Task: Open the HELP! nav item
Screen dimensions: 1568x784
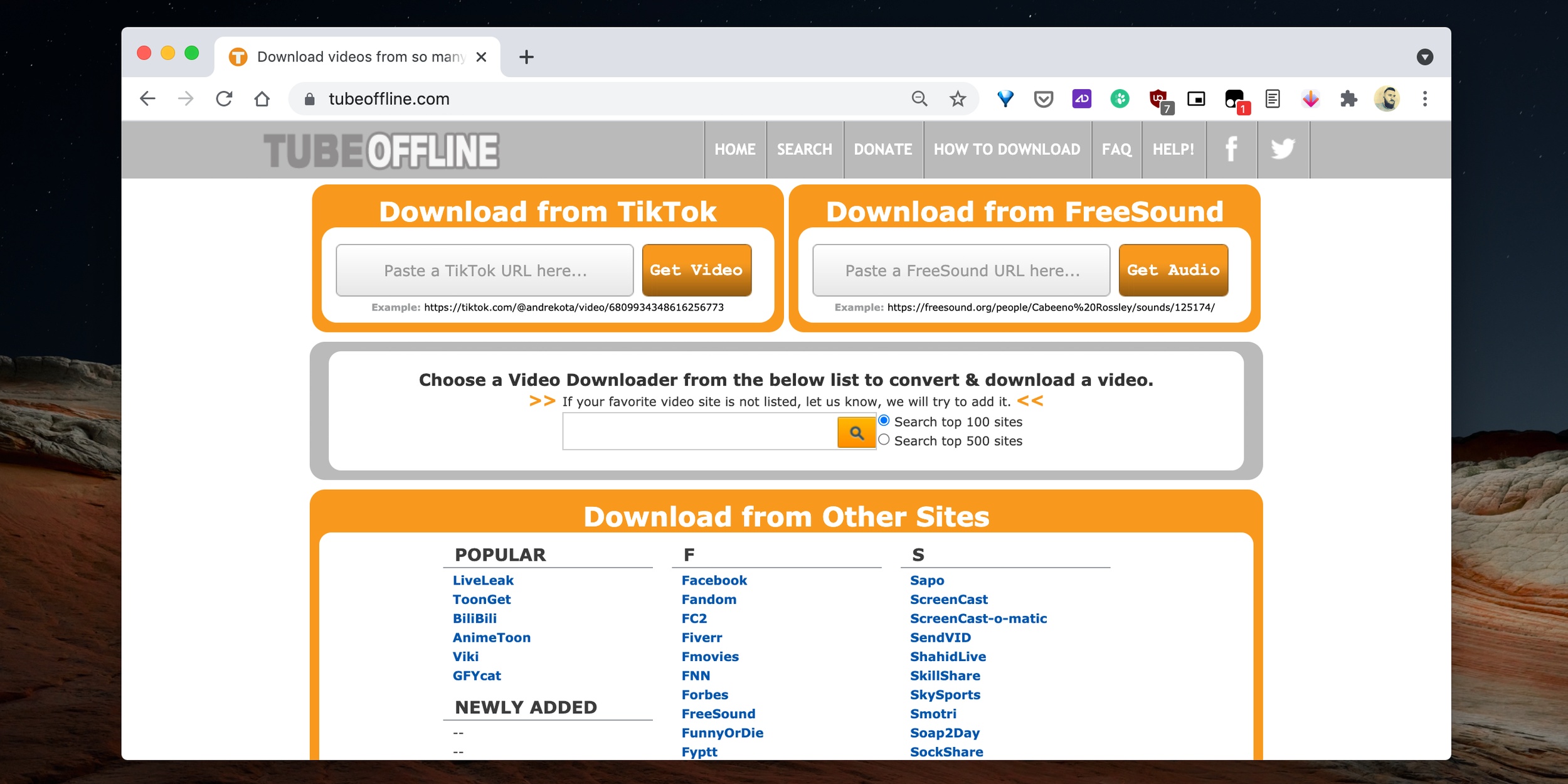Action: point(1173,149)
